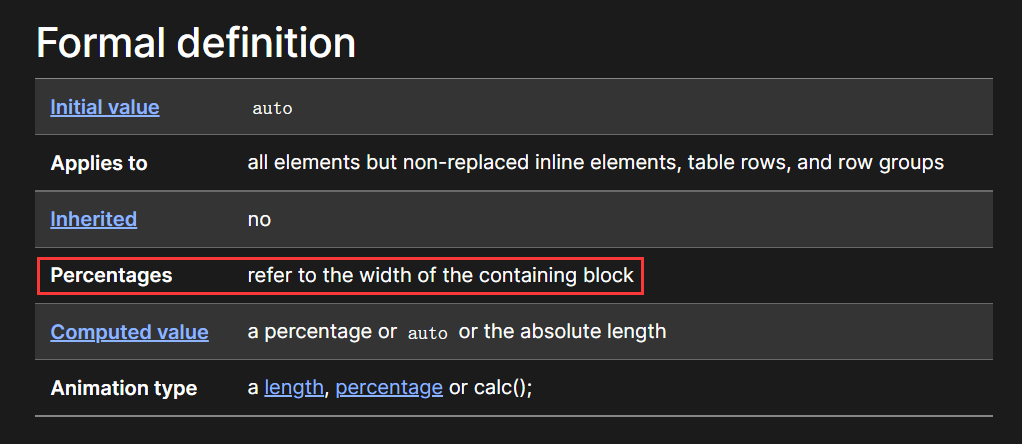
Task: Click the Percentages row label
Action: [111, 275]
